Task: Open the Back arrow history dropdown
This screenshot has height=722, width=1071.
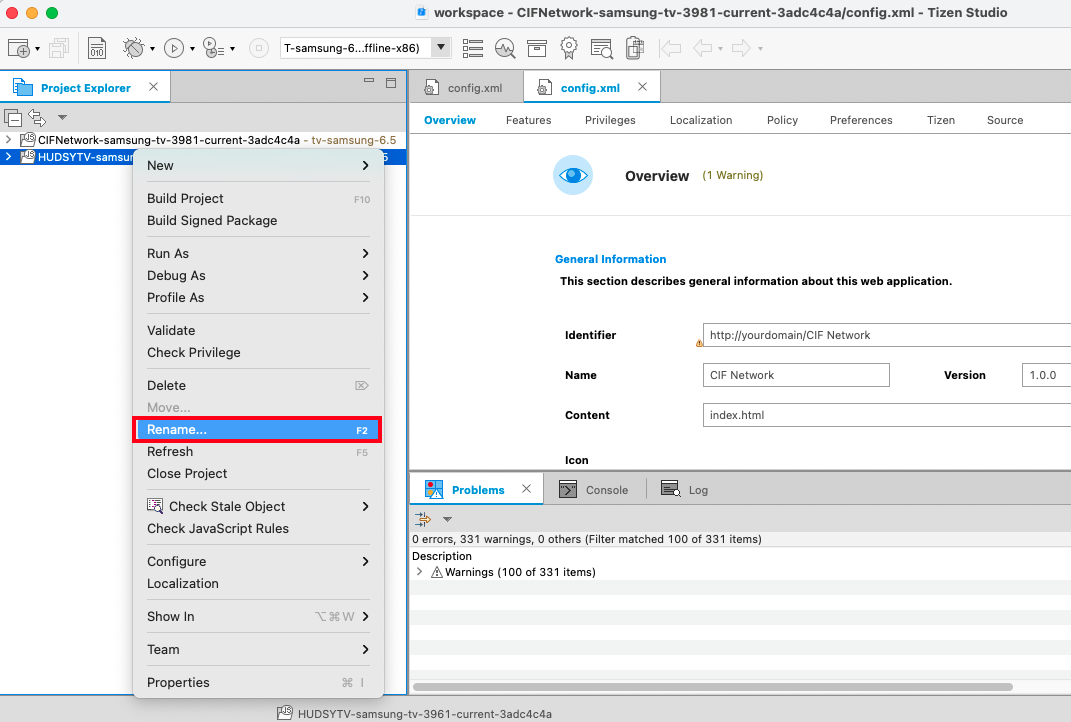Action: 721,48
